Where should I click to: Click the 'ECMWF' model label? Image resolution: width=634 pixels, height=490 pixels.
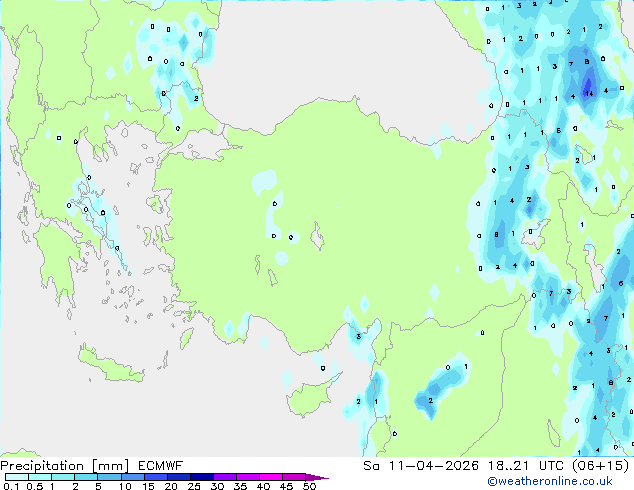[161, 466]
